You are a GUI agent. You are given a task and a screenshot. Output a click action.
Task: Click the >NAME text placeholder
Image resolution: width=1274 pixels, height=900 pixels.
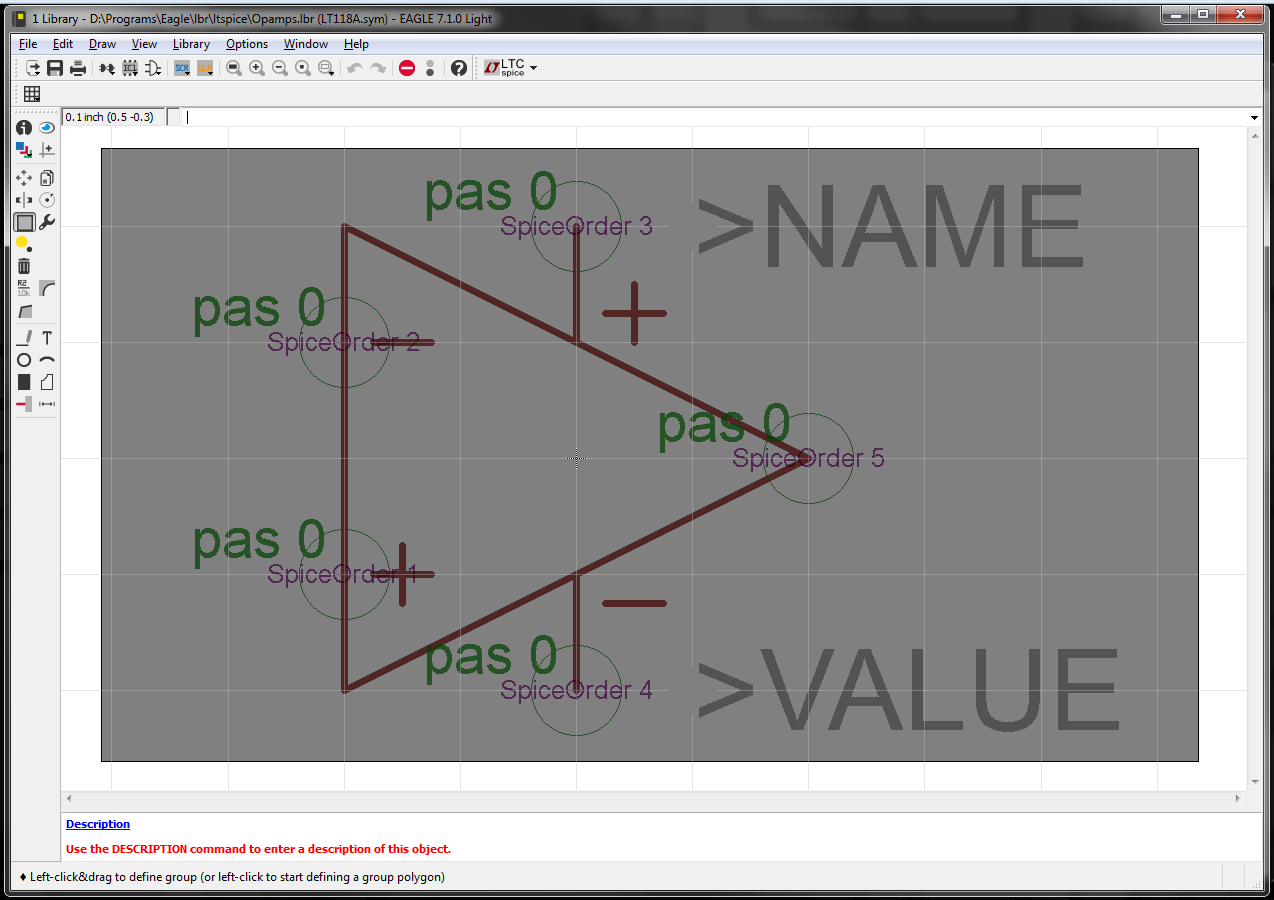[x=890, y=228]
